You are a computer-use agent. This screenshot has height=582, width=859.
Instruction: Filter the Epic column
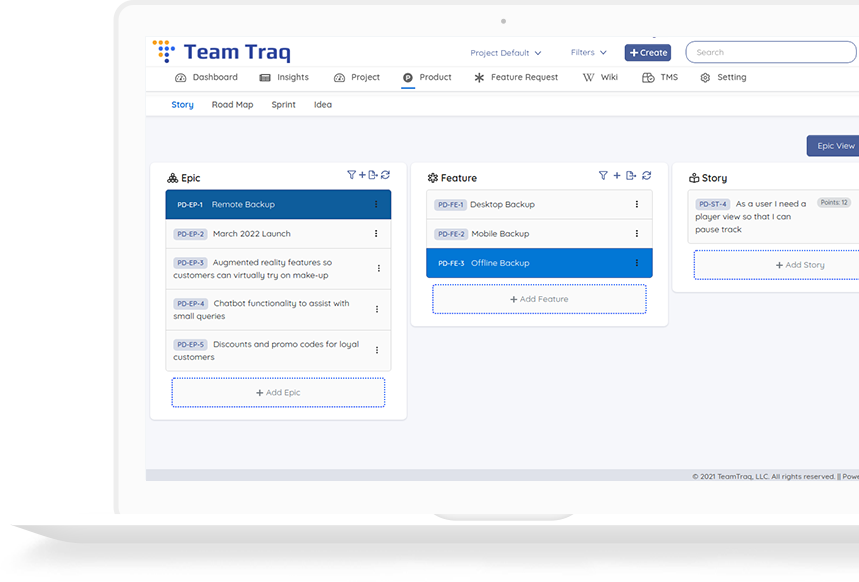351,175
